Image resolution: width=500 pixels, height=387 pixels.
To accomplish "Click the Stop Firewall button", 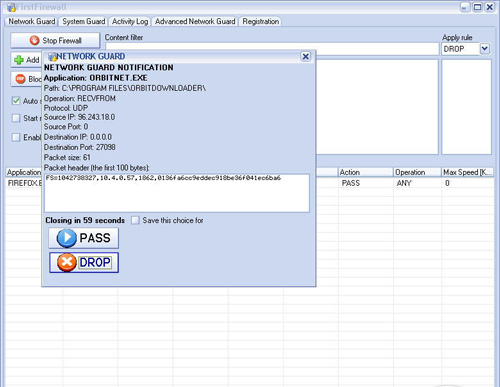I will (55, 40).
